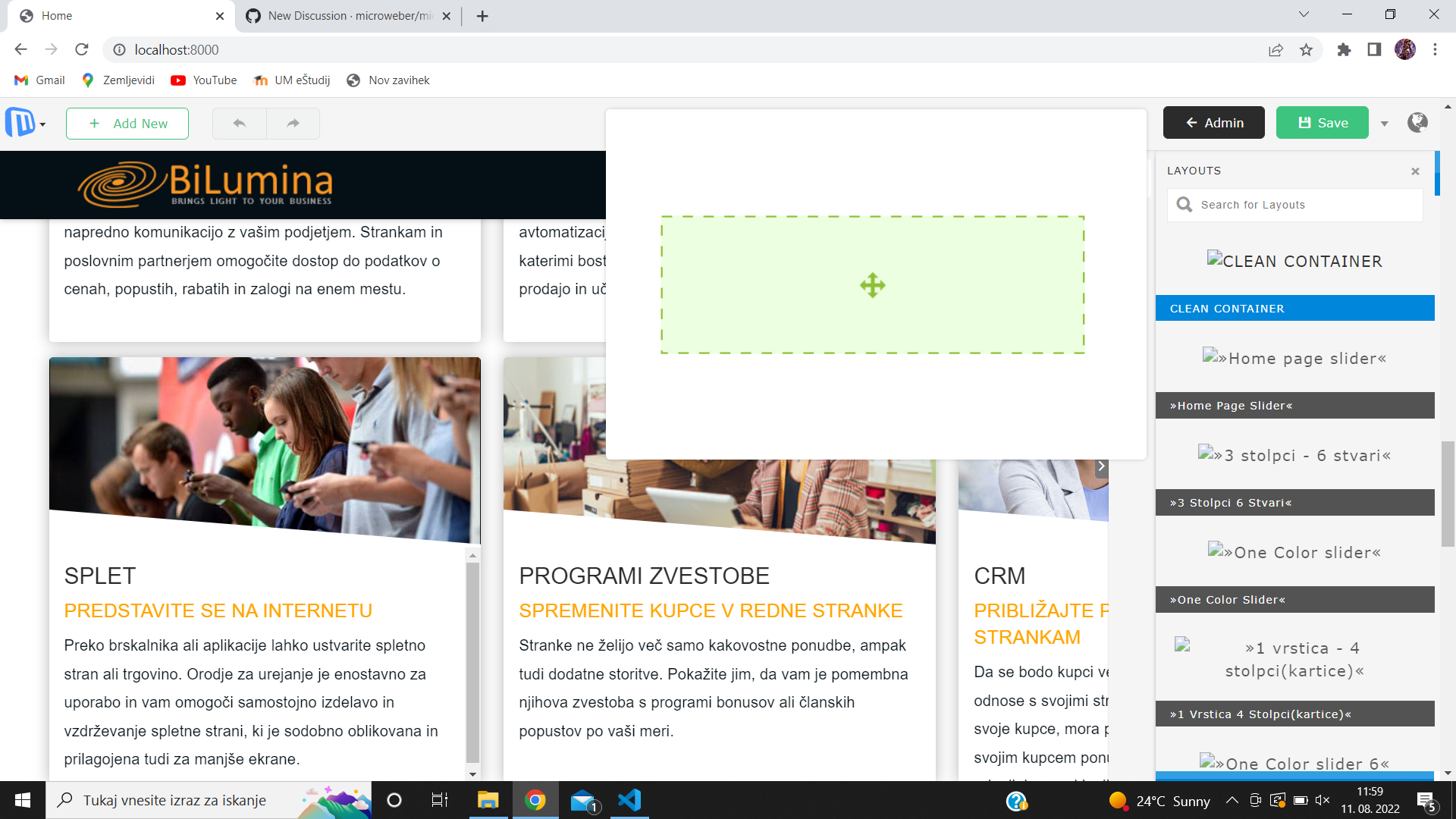Image resolution: width=1456 pixels, height=819 pixels.
Task: Bookmark this page with the star
Action: click(x=1306, y=50)
